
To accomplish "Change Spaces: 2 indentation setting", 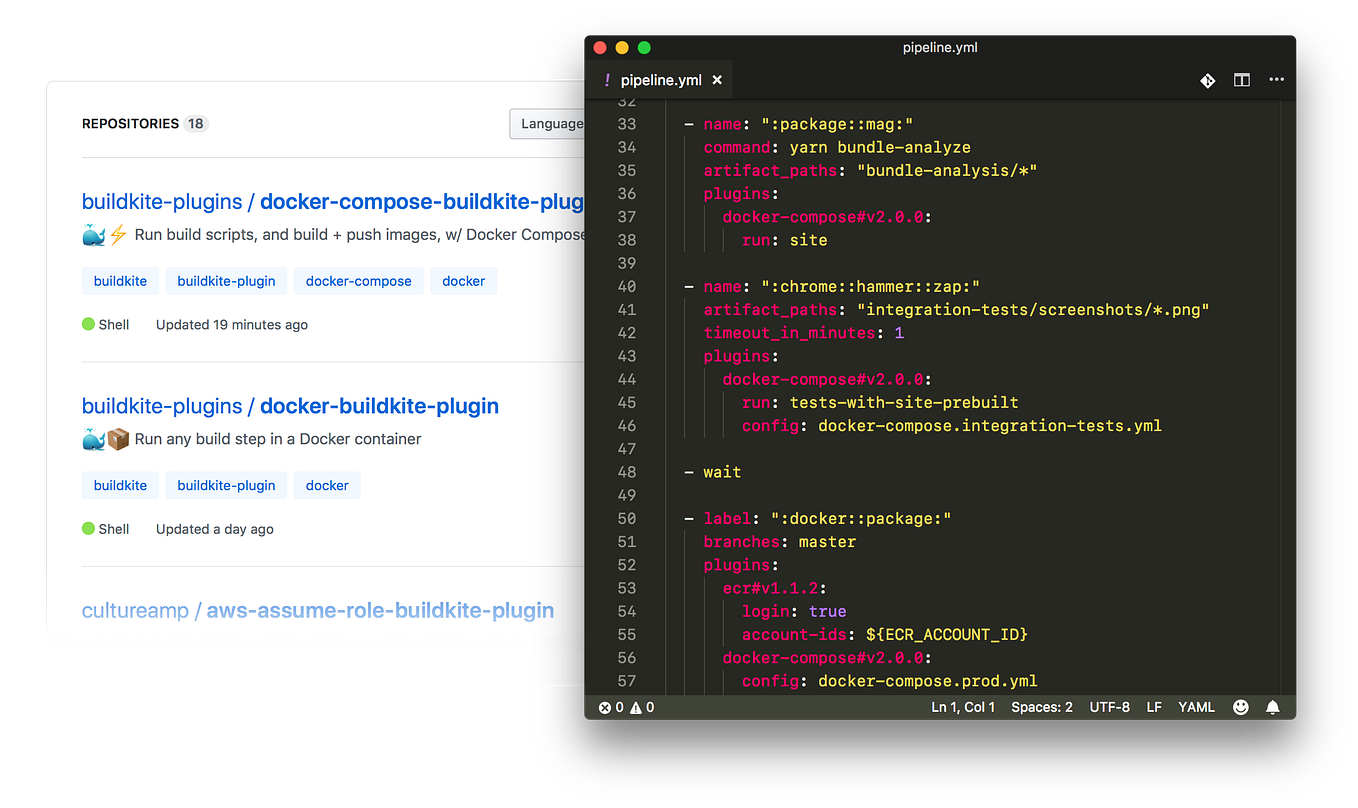I will 1042,707.
